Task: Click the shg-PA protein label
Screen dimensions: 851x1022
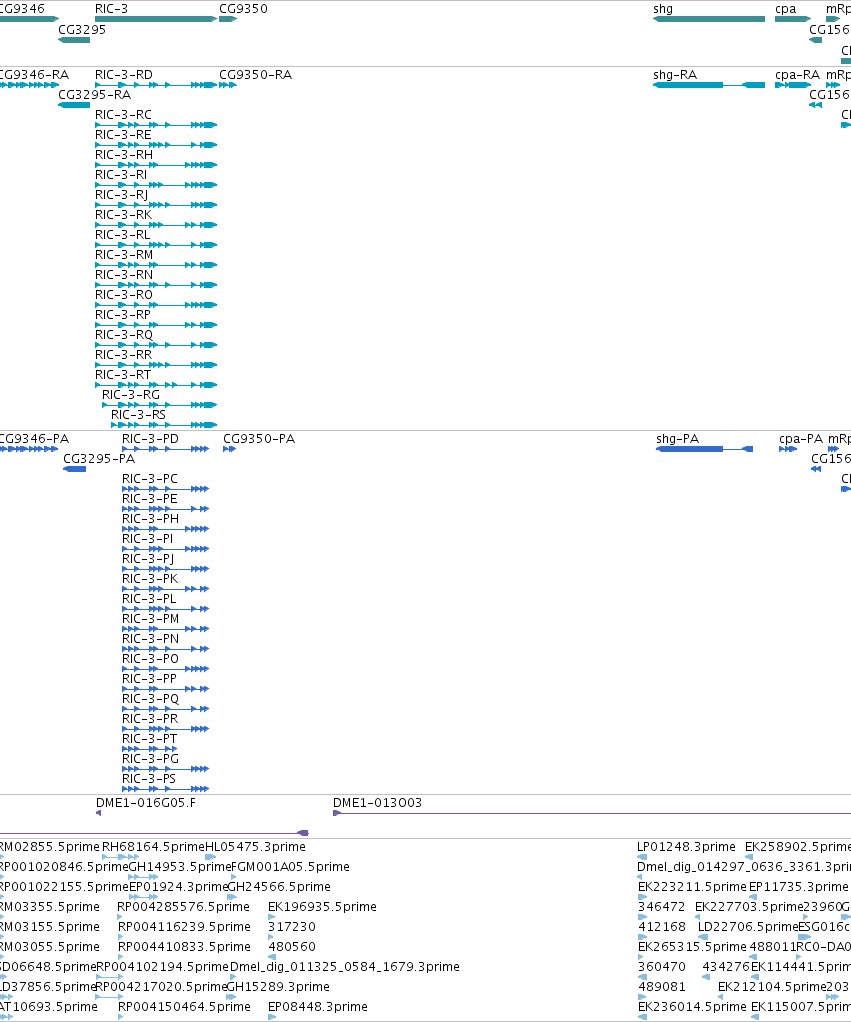Action: 678,439
